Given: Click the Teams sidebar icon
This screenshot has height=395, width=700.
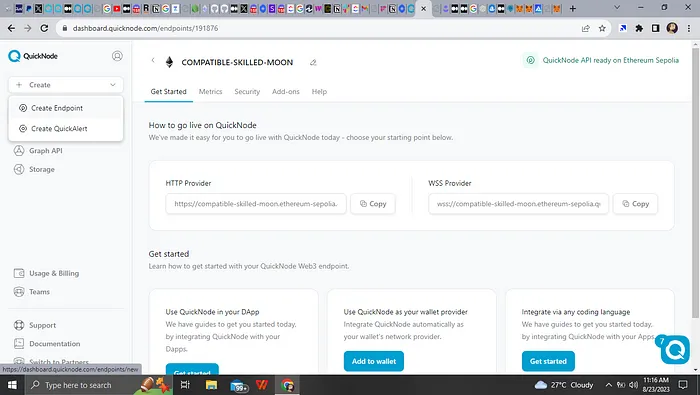Looking at the screenshot, I should coord(19,292).
